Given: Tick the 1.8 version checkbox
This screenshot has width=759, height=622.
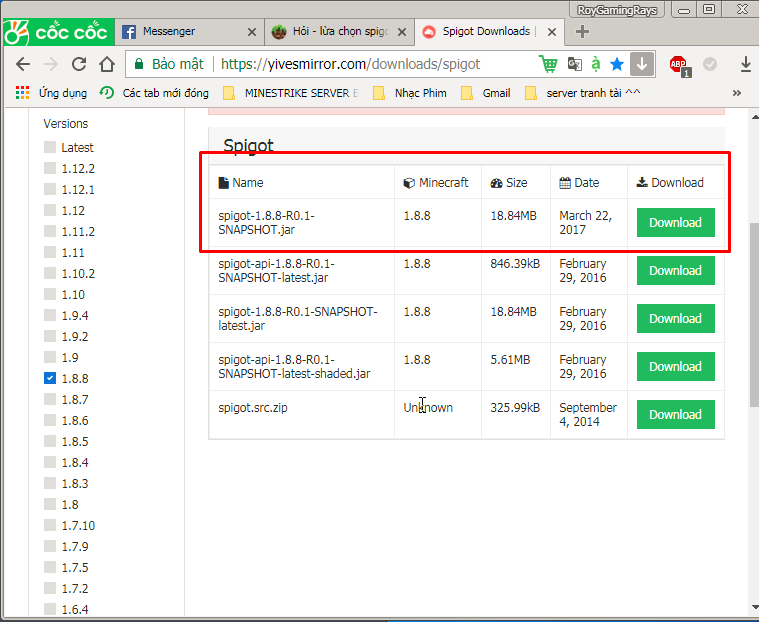Looking at the screenshot, I should click(x=50, y=504).
